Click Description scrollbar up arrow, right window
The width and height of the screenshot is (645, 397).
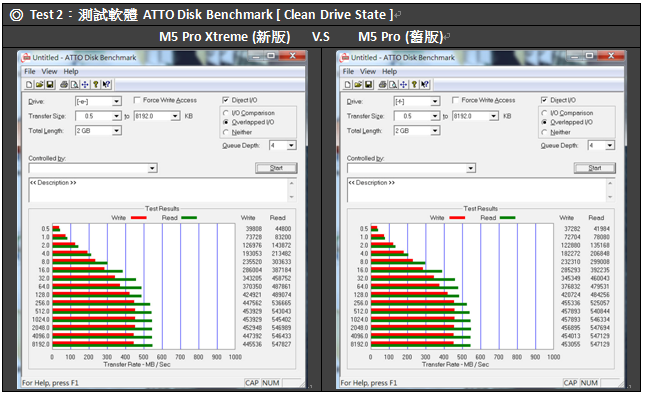coord(610,183)
